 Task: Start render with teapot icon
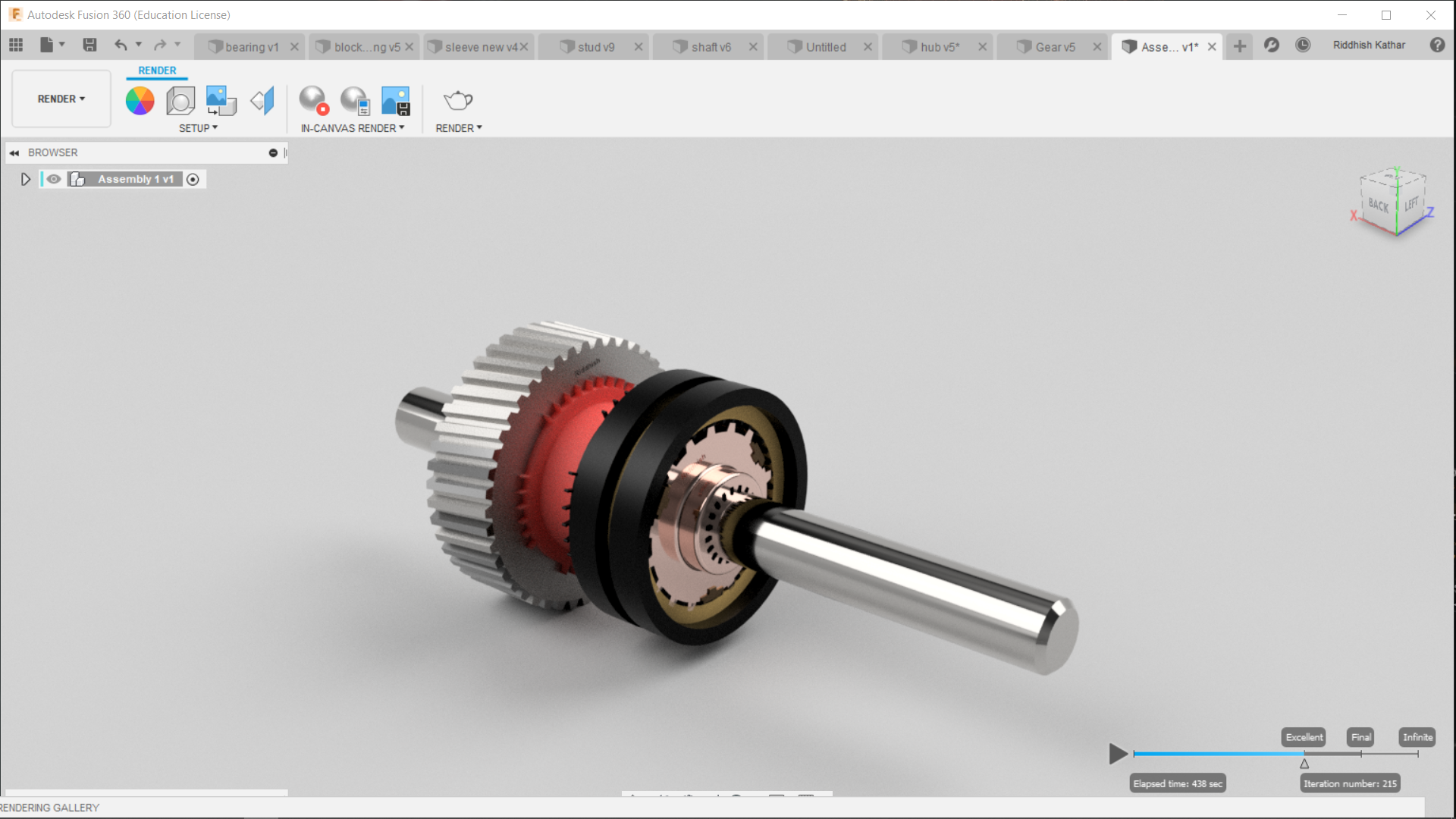pos(458,100)
